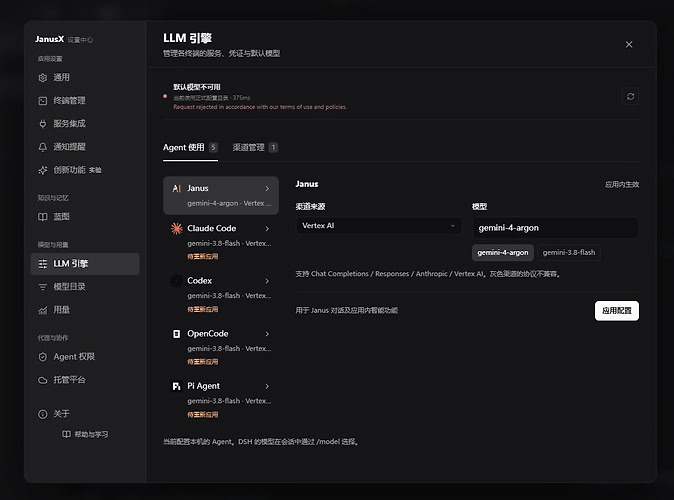Open 服务集成 in the sidebar

click(x=85, y=124)
